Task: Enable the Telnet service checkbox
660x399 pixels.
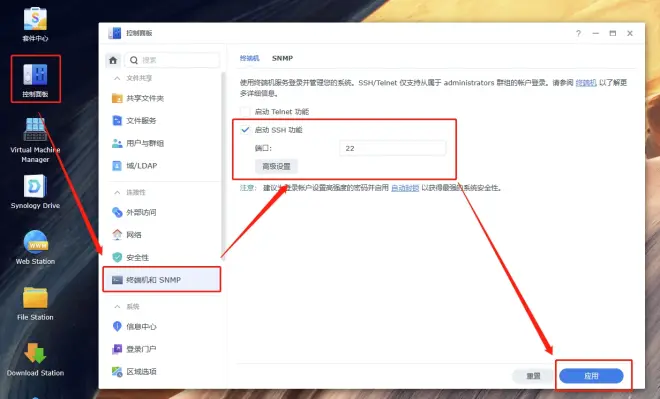Action: (x=245, y=112)
